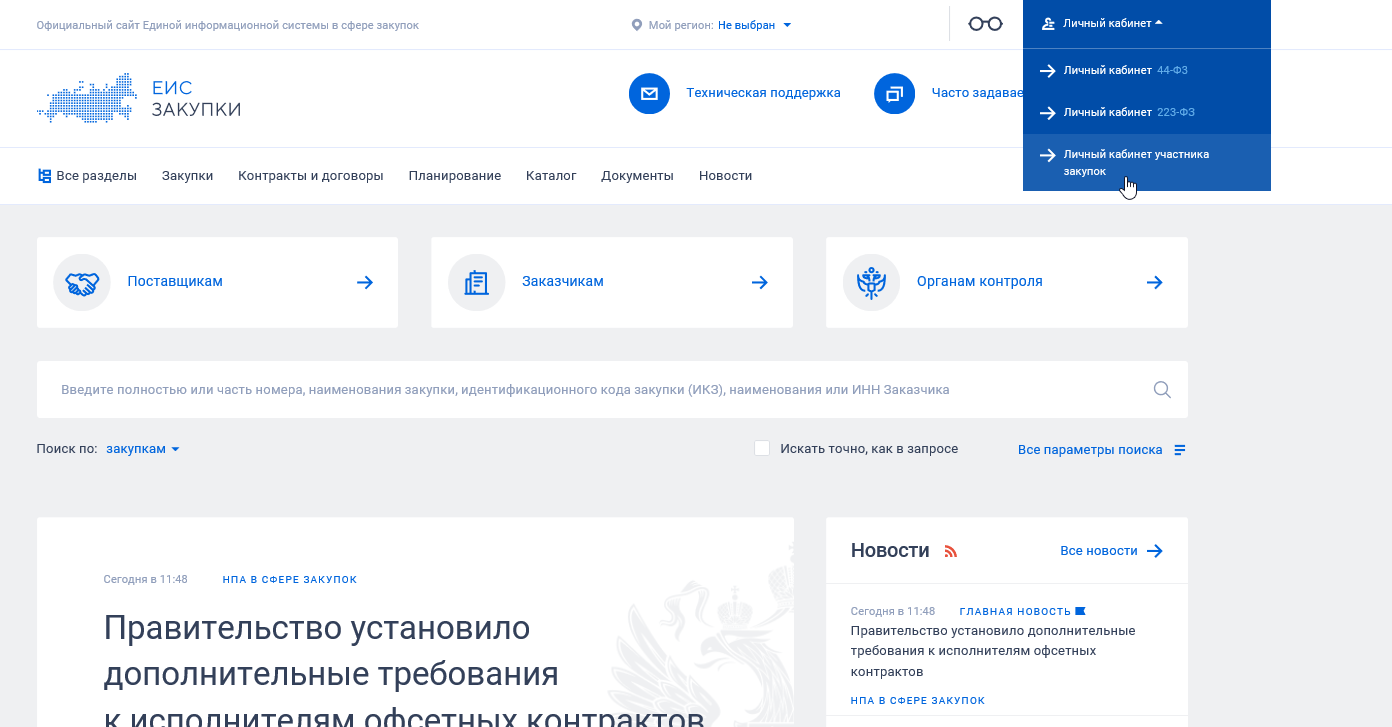Click arrow on Органам контроля card

pyautogui.click(x=1155, y=282)
